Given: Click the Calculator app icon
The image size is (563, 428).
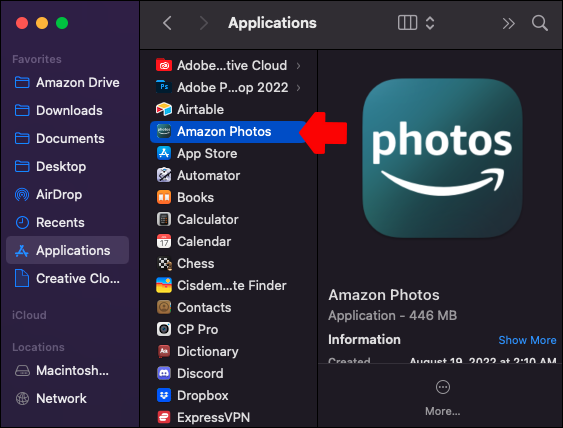Looking at the screenshot, I should tap(164, 219).
